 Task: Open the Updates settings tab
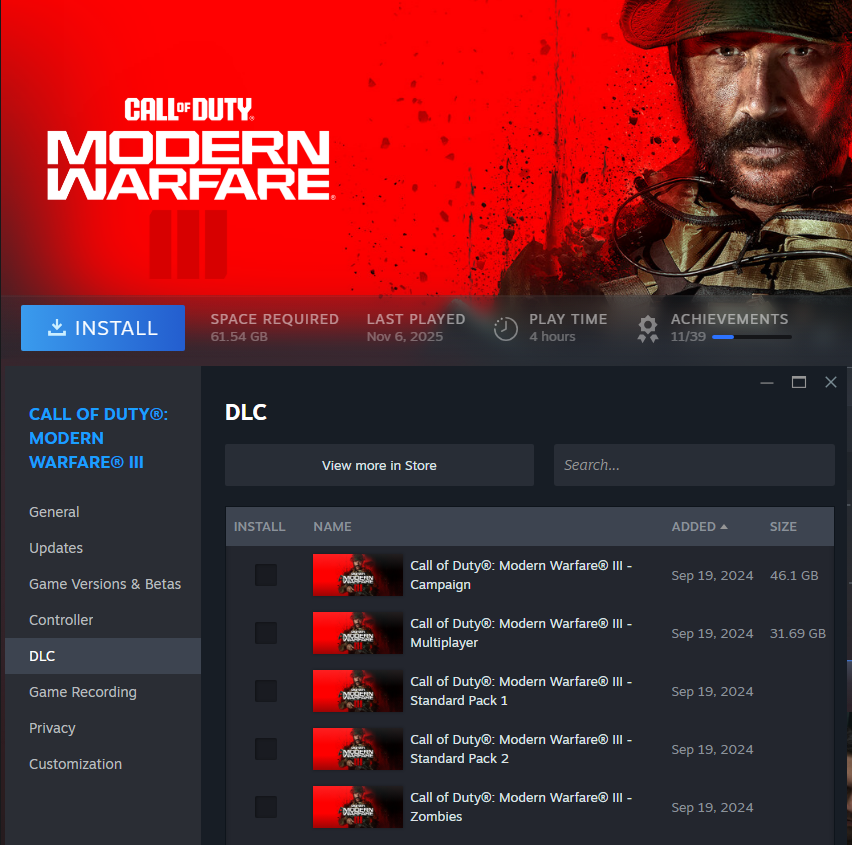[56, 548]
